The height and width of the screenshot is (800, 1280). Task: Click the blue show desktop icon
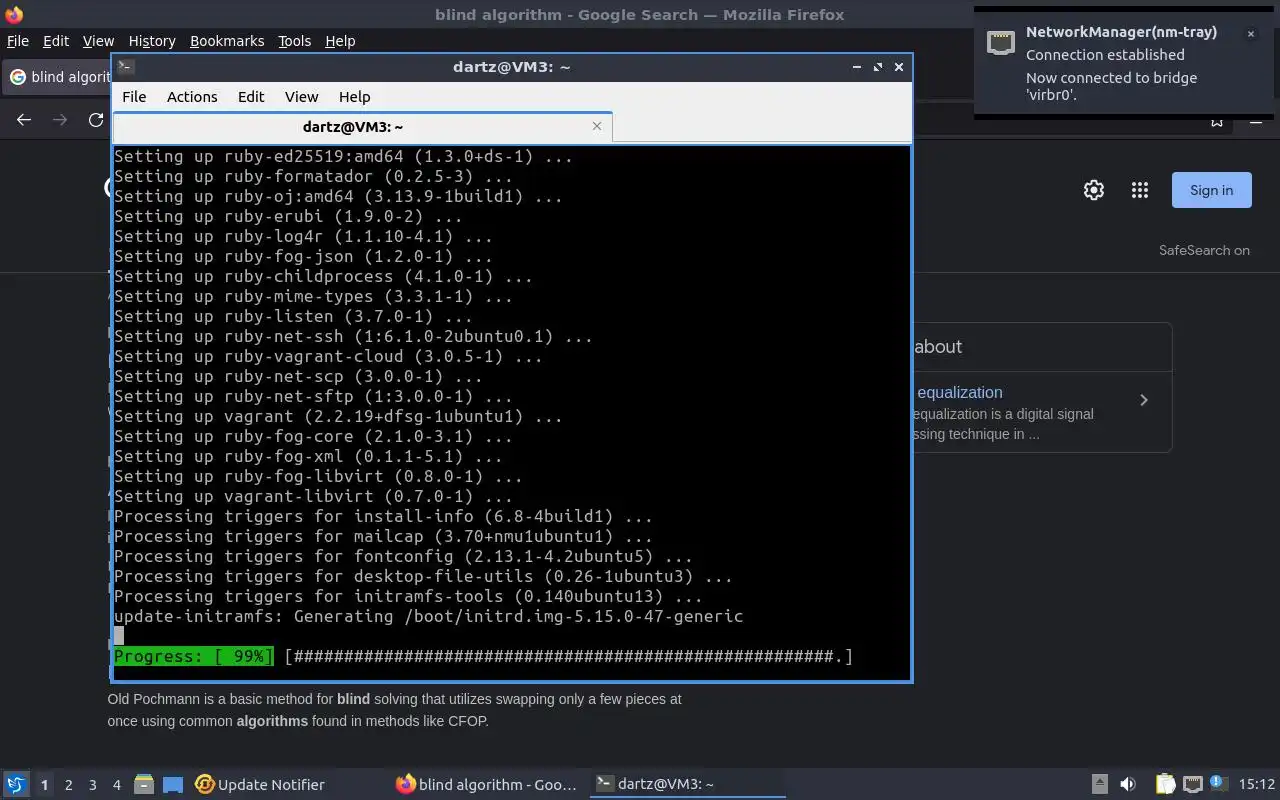click(173, 785)
